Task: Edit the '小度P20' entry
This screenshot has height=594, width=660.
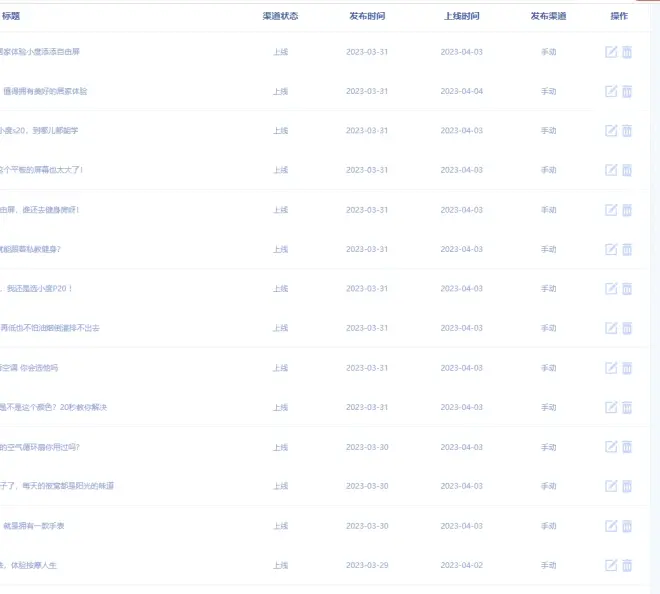Action: coord(611,289)
